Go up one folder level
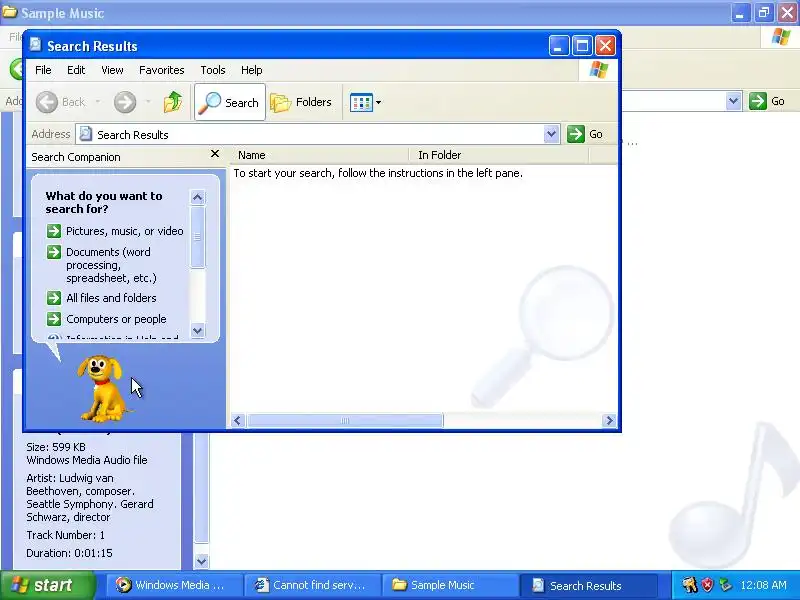The image size is (800, 600). (x=173, y=102)
